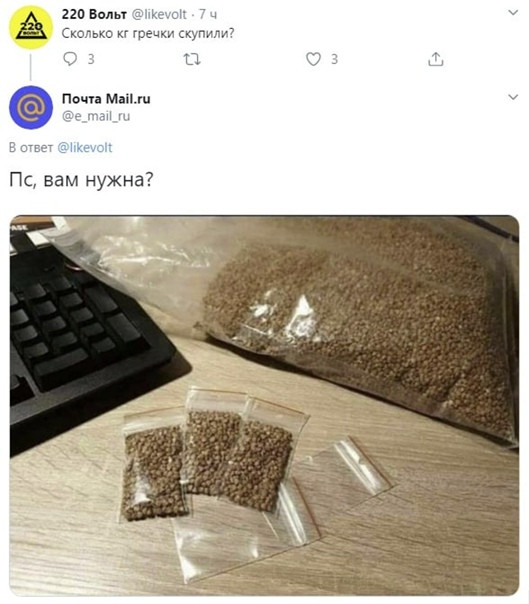Open the 7 ч timestamp
This screenshot has width=529, height=604.
tap(208, 15)
